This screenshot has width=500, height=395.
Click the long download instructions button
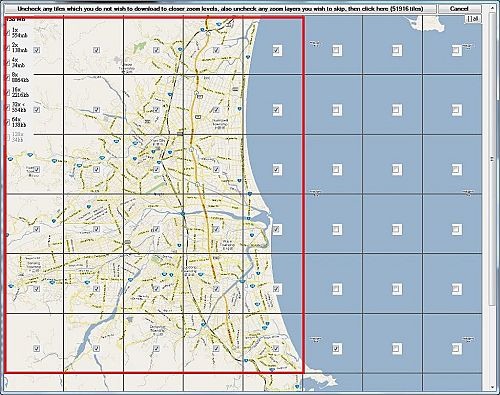click(x=220, y=9)
